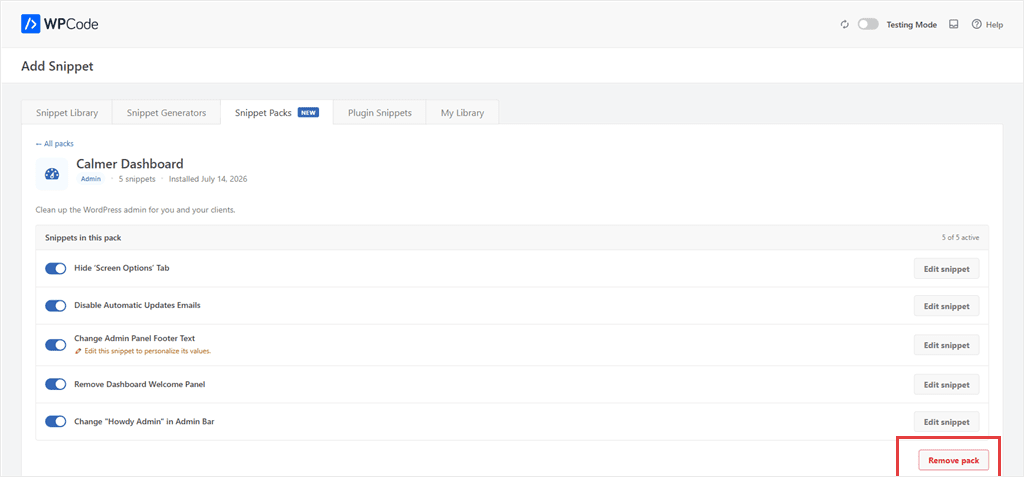Click the '5 of 5 active' counter
Viewport: 1024px width, 477px height.
(x=960, y=238)
